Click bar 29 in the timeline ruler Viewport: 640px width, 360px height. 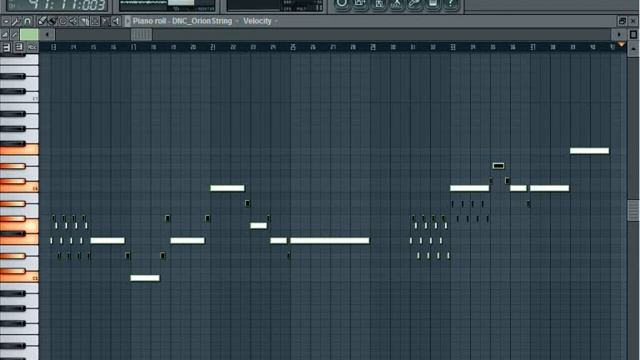pyautogui.click(x=373, y=47)
